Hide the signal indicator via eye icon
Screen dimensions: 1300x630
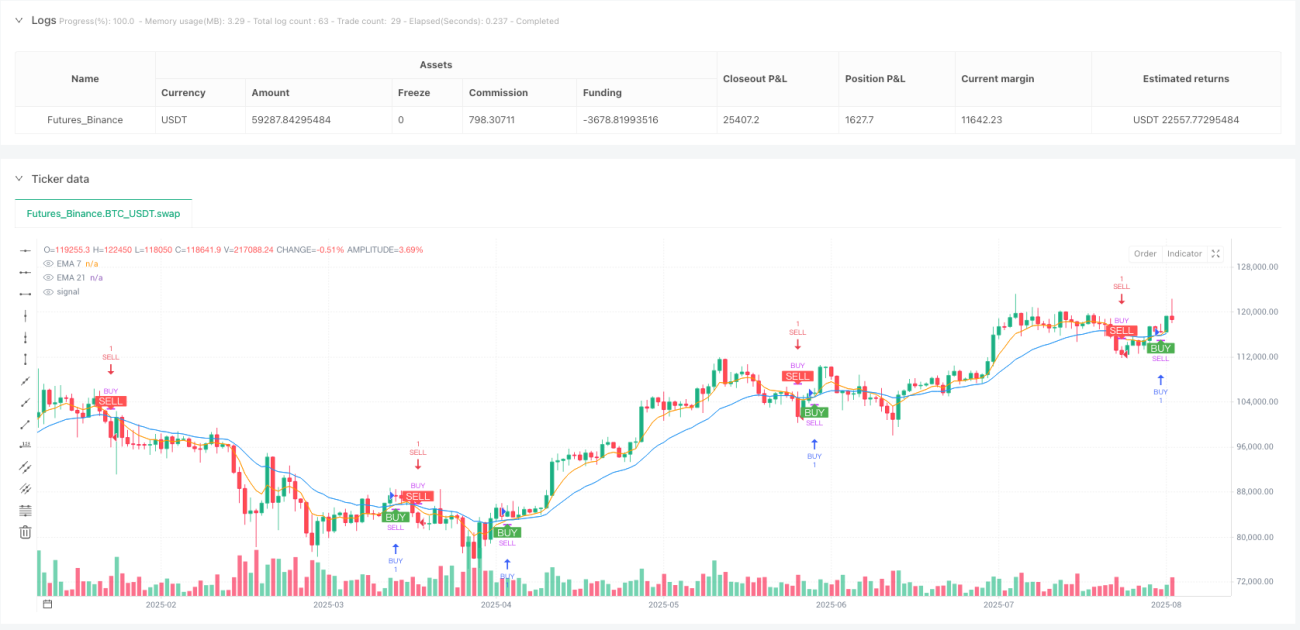(x=48, y=291)
